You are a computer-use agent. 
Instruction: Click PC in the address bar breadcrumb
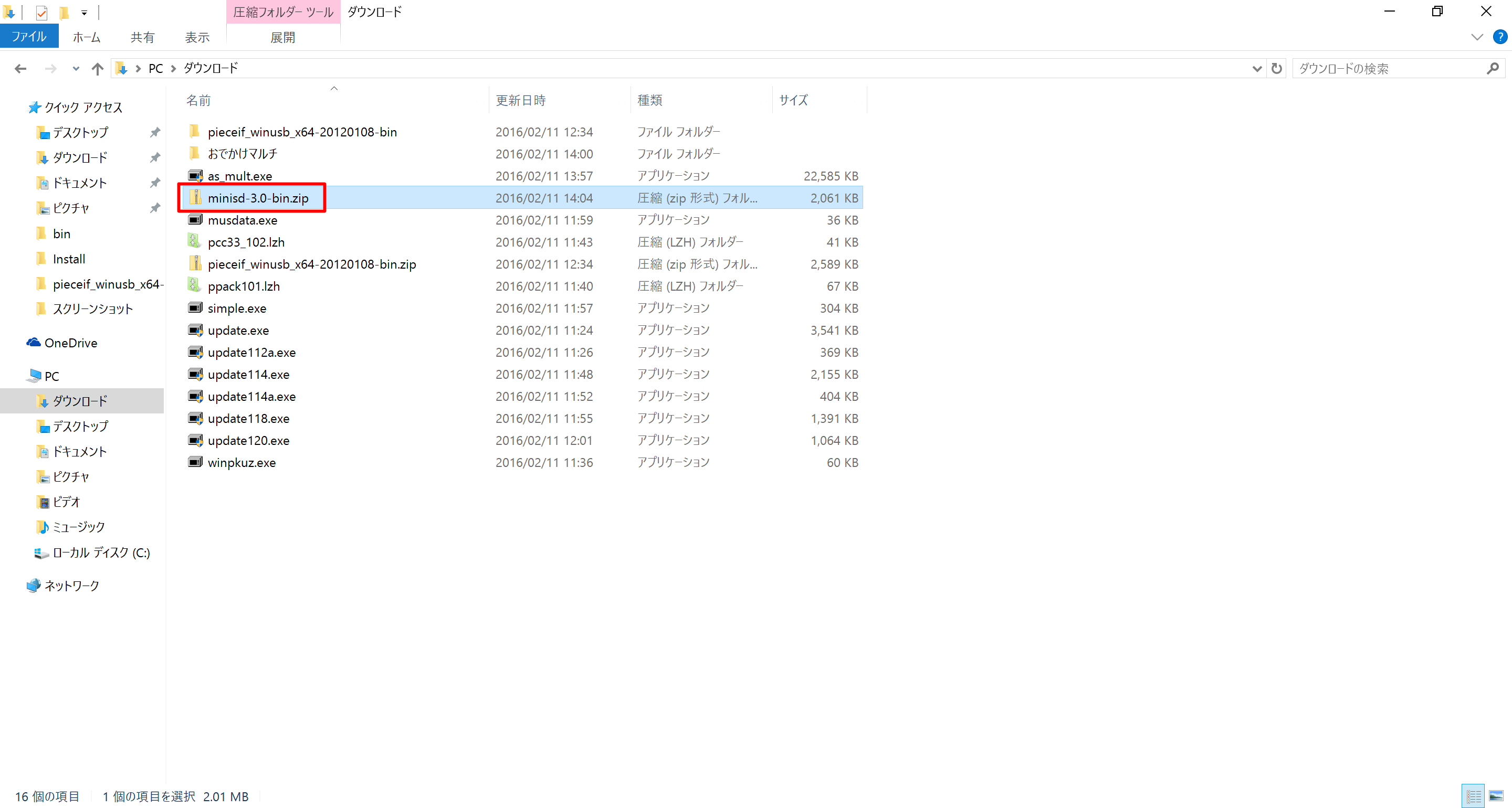[155, 69]
